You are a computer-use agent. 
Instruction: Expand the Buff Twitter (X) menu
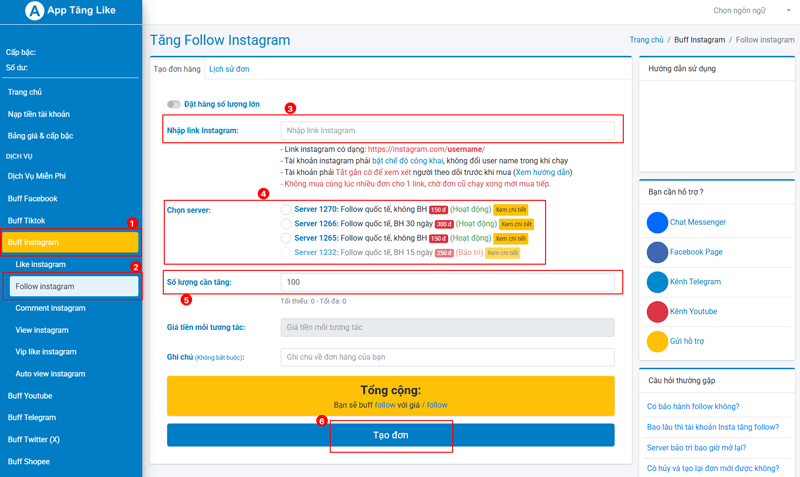tap(34, 439)
